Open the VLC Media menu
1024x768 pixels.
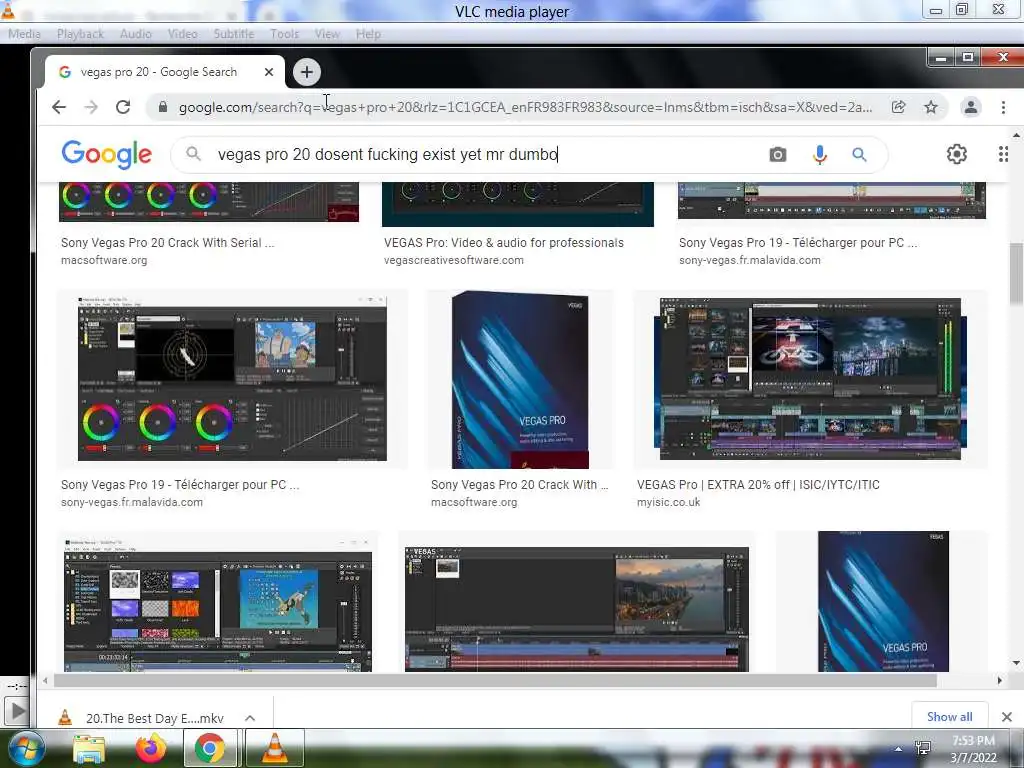click(24, 34)
